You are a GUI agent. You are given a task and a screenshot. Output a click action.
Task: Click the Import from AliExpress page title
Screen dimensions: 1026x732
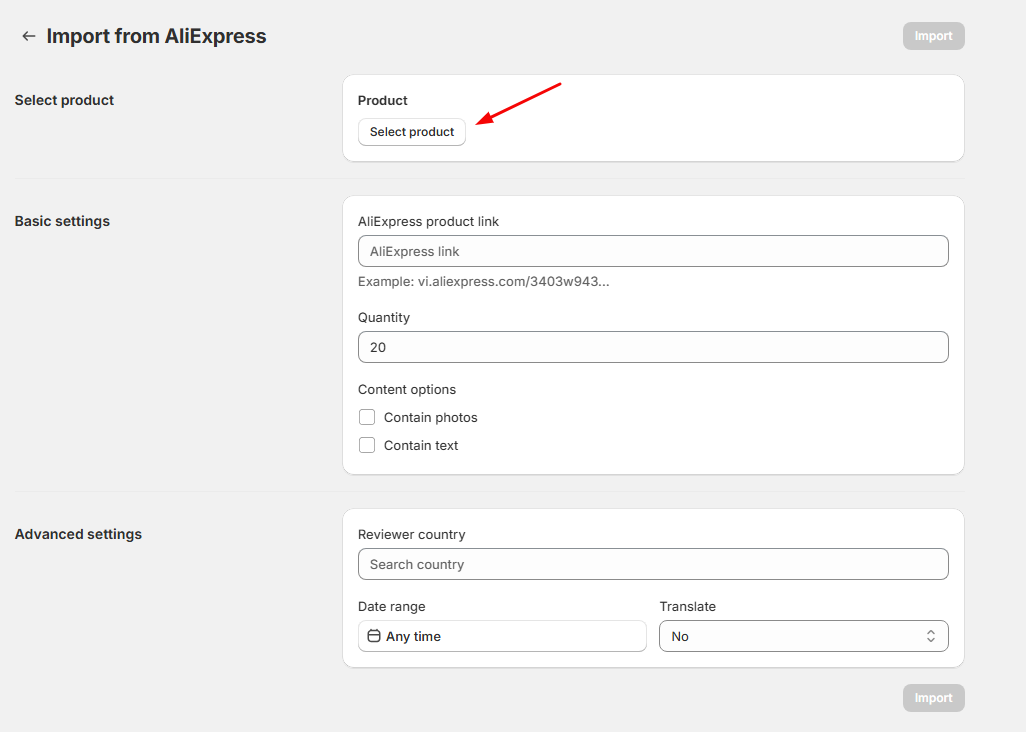[156, 36]
